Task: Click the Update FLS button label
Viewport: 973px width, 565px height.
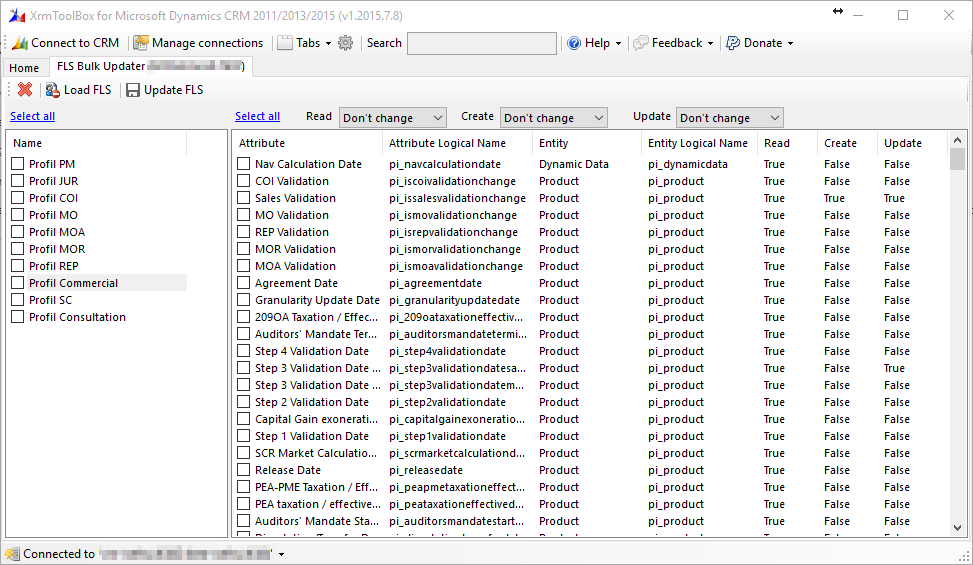Action: 174,90
